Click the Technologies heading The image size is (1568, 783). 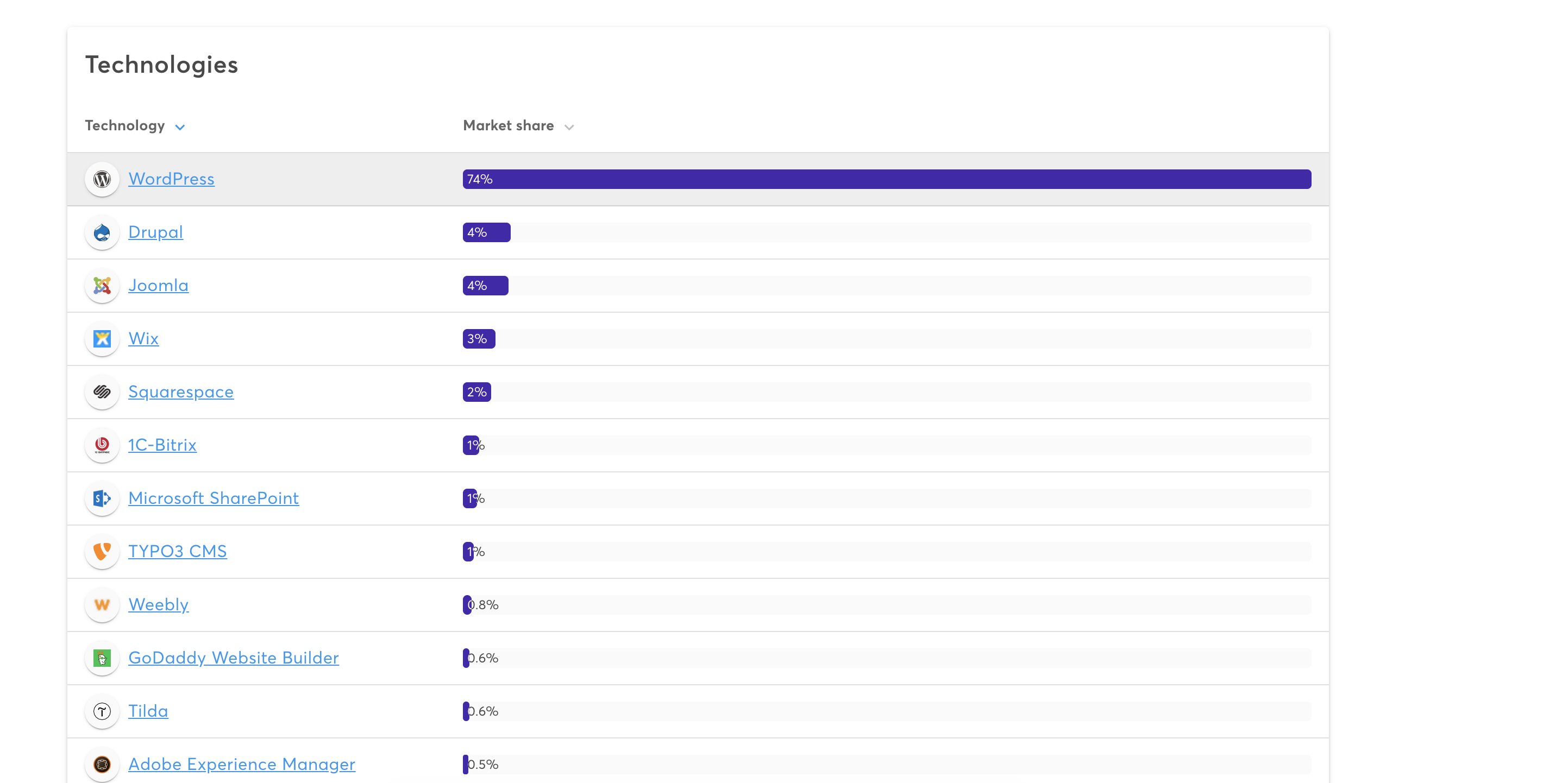[161, 65]
